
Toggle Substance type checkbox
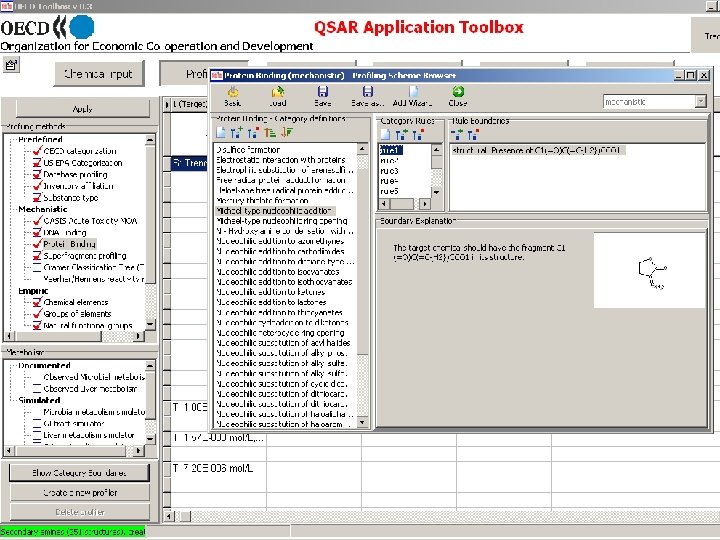[x=37, y=197]
